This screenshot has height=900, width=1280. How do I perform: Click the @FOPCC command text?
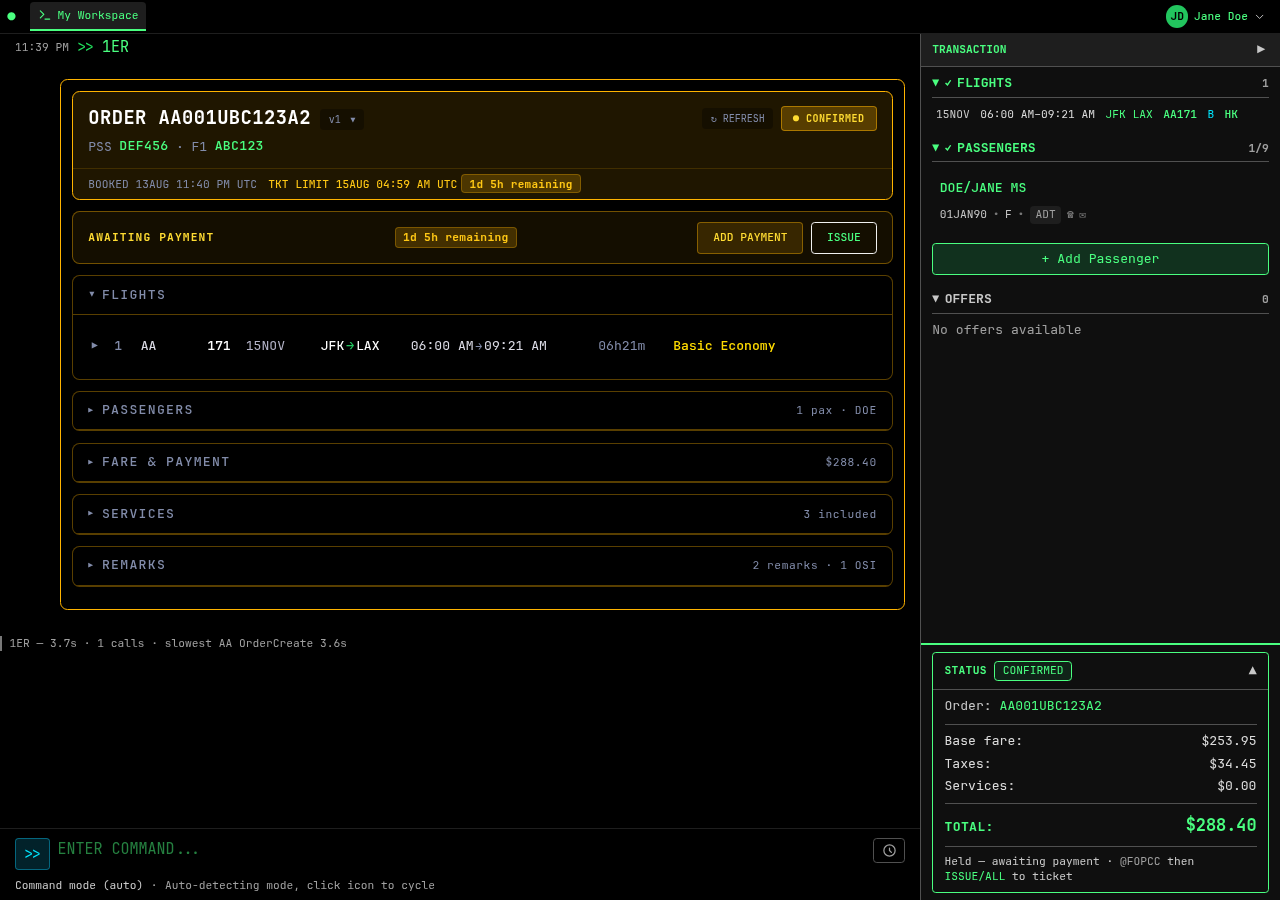pos(1140,861)
